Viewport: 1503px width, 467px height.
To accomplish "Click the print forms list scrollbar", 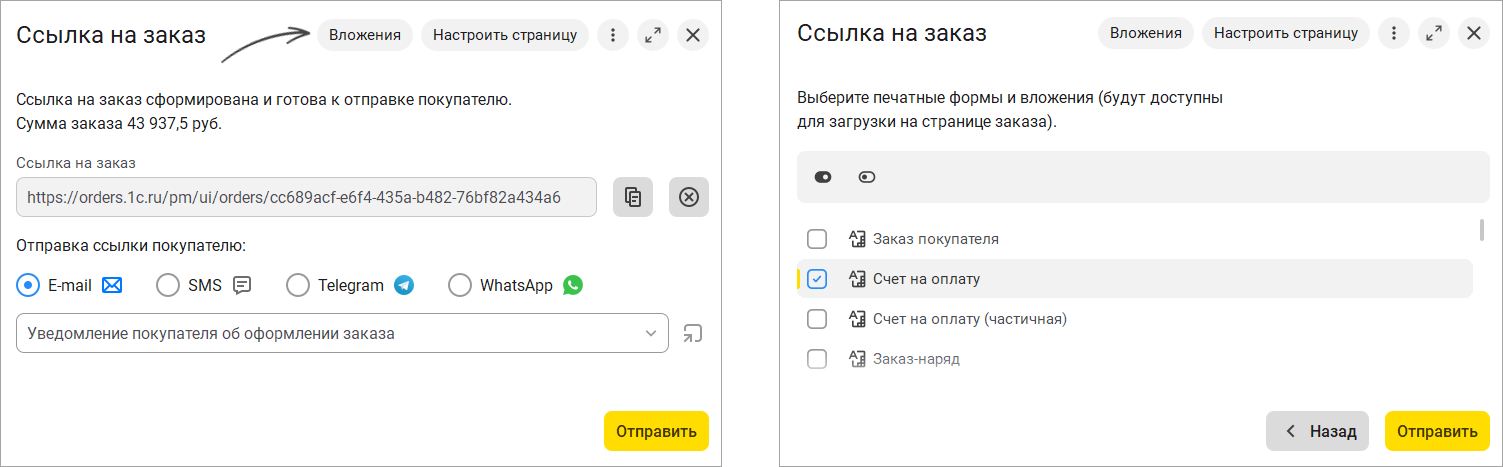I will coord(1481,230).
